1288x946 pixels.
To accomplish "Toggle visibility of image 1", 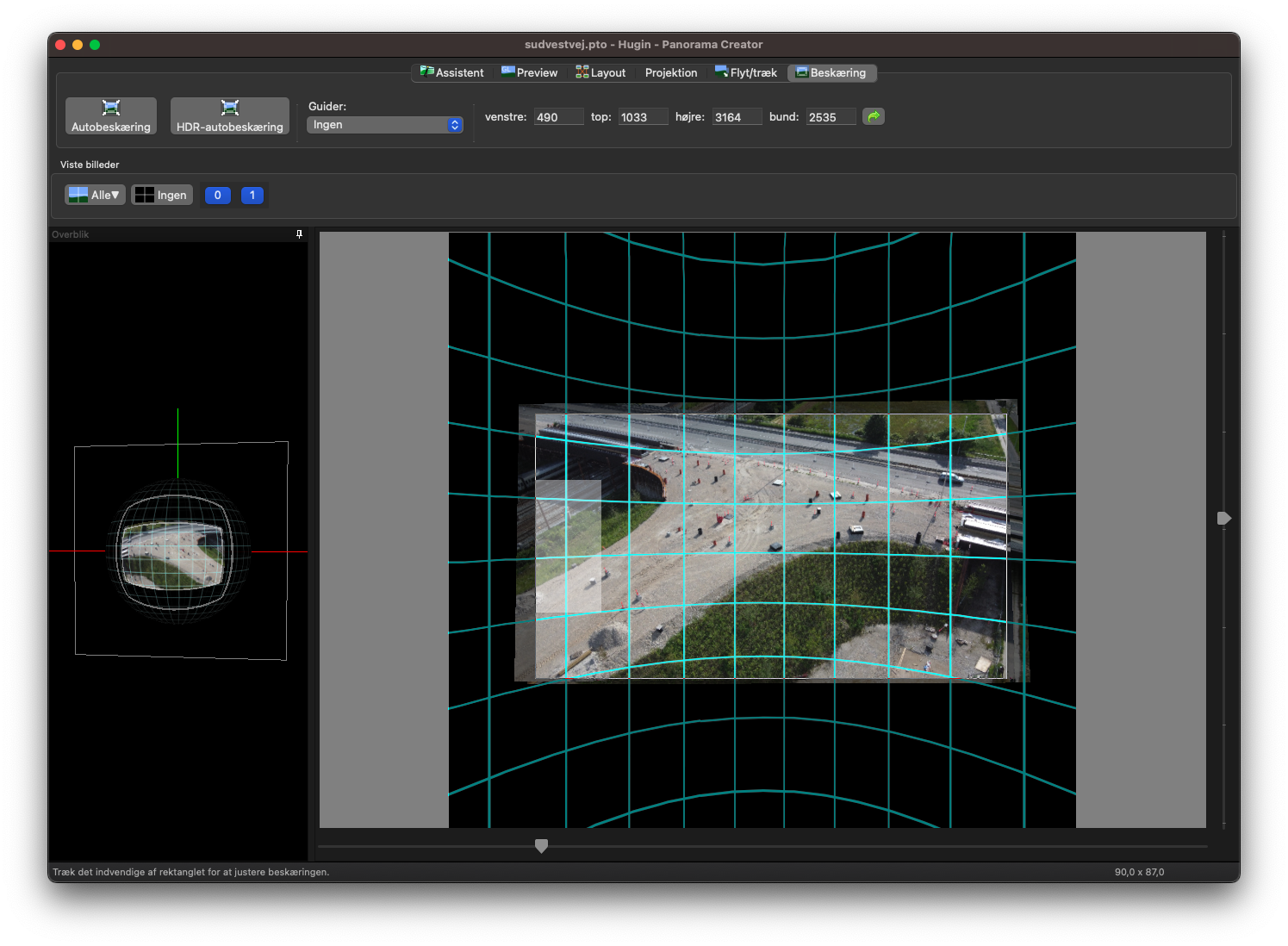I will (252, 196).
